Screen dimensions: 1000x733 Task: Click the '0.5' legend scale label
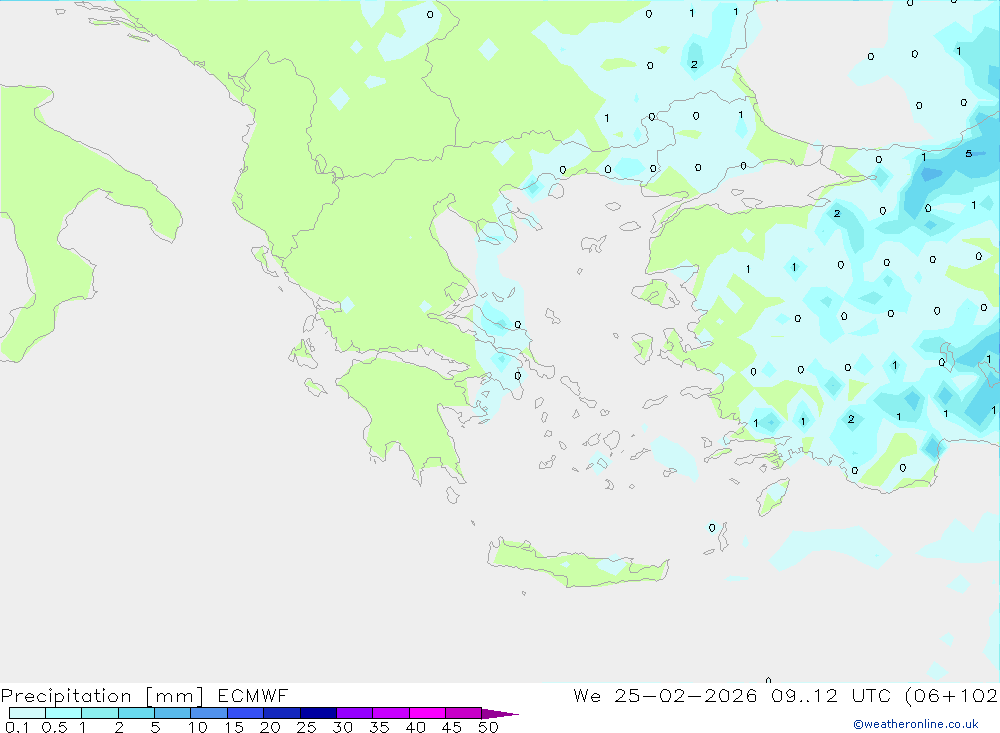(54, 727)
